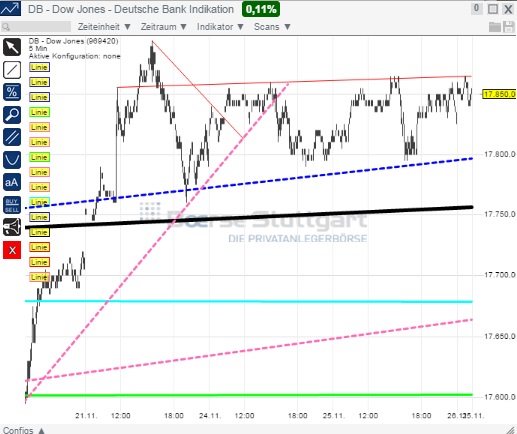
Task: Click the red X delete tool
Action: (x=12, y=250)
